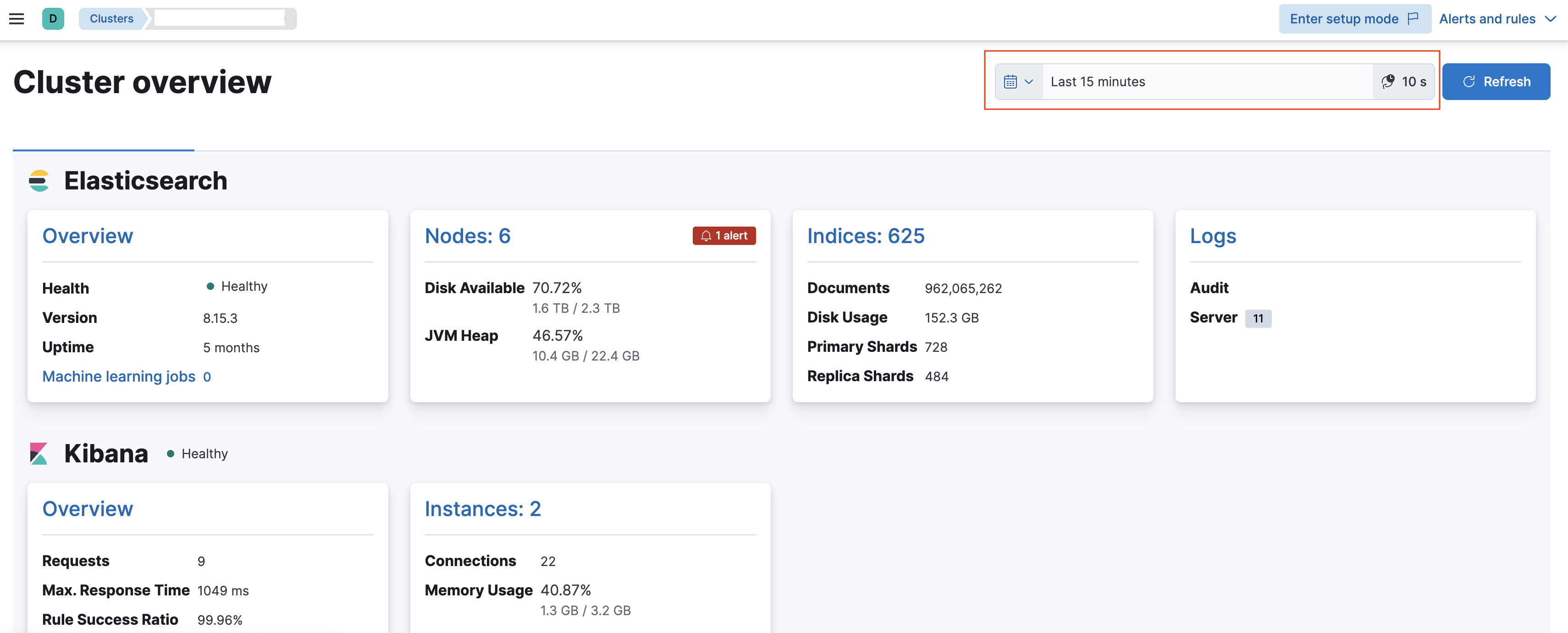Open the hamburger navigation menu
This screenshot has height=633, width=1568.
[x=17, y=19]
